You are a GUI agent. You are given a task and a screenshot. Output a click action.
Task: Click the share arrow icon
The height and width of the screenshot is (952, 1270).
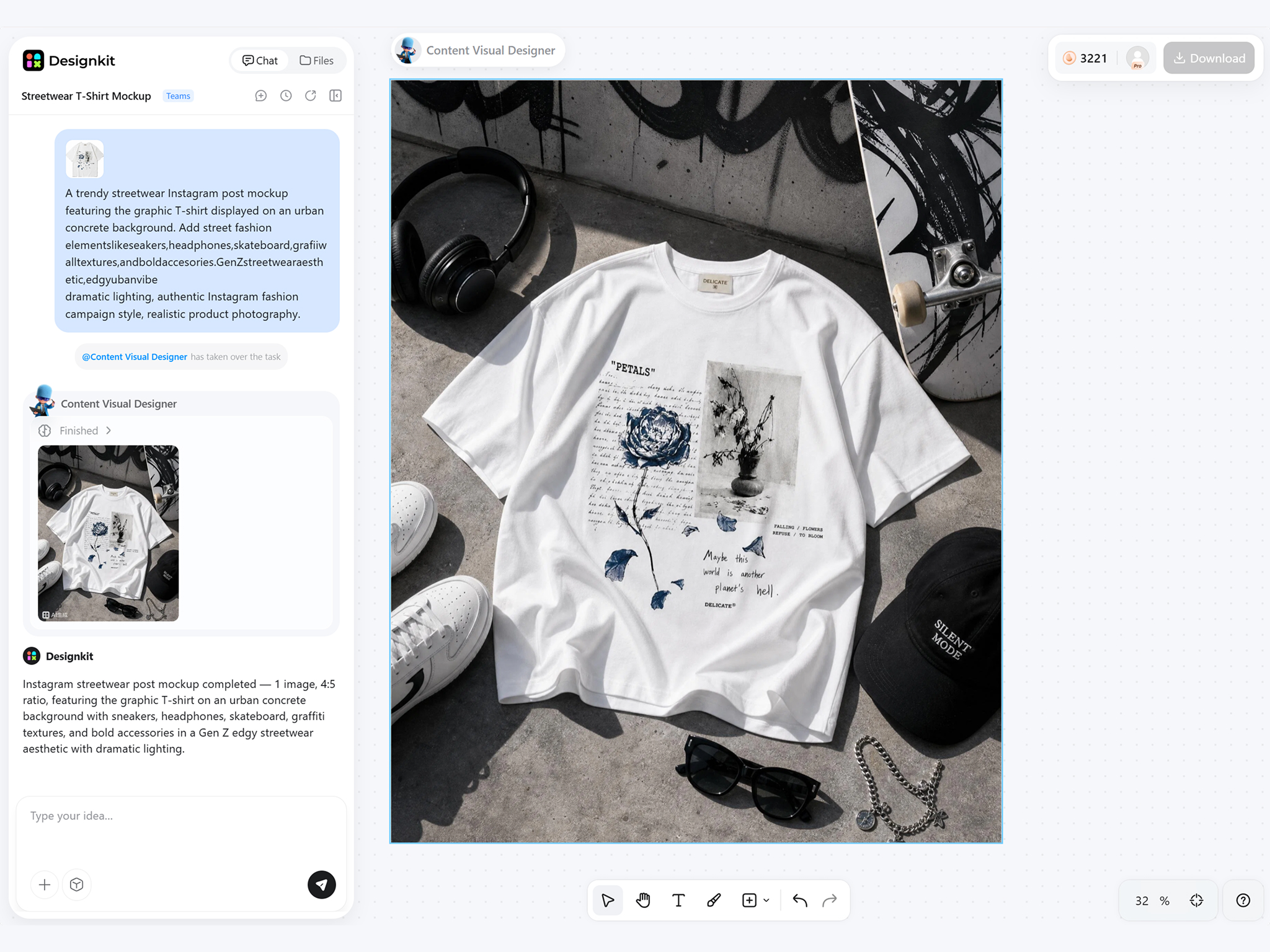pos(311,95)
